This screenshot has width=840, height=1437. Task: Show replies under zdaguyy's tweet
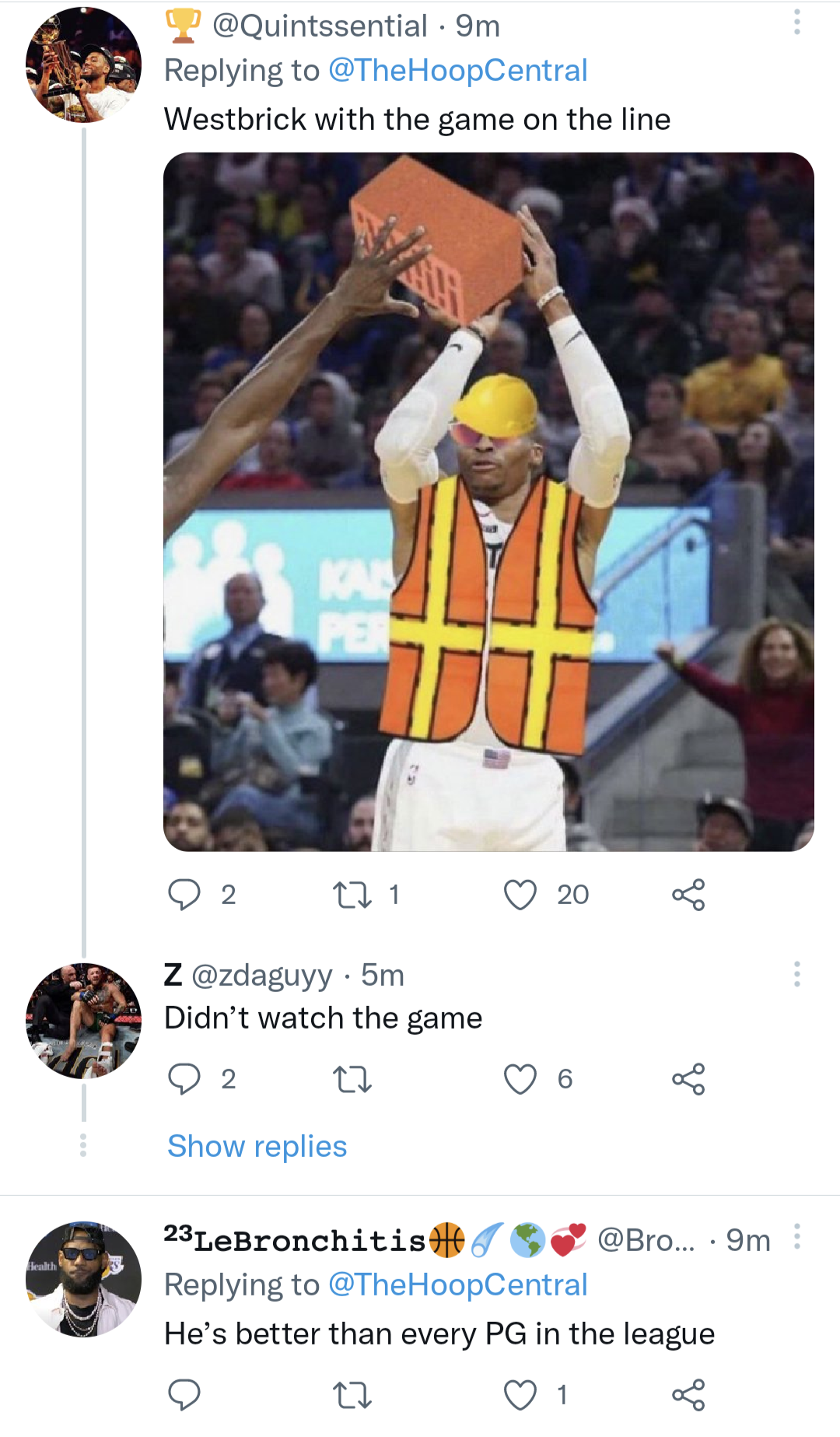click(x=256, y=1145)
